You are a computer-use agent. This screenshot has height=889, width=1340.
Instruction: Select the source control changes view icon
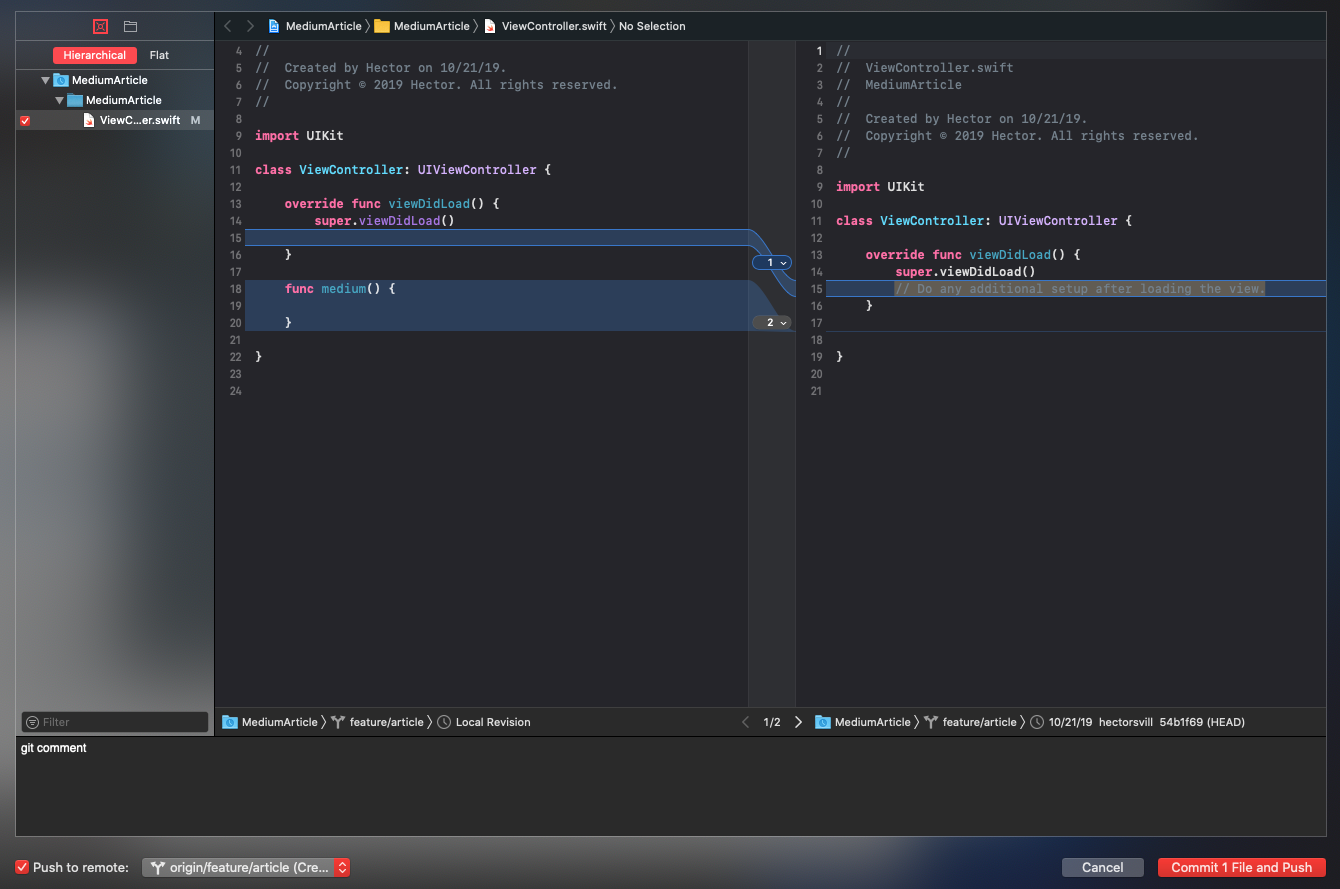tap(100, 26)
